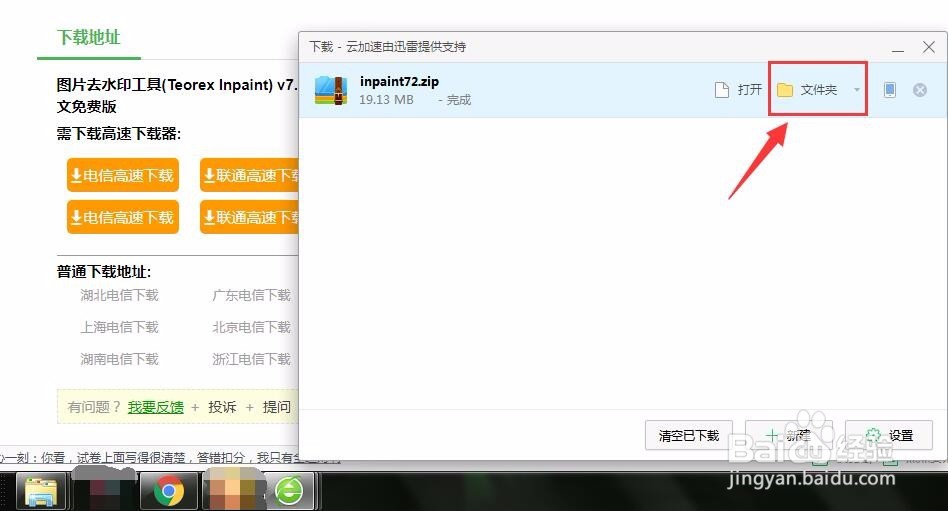Viewport: 948px width, 511px height.
Task: Open the 文件夹 containing folder
Action: [807, 90]
